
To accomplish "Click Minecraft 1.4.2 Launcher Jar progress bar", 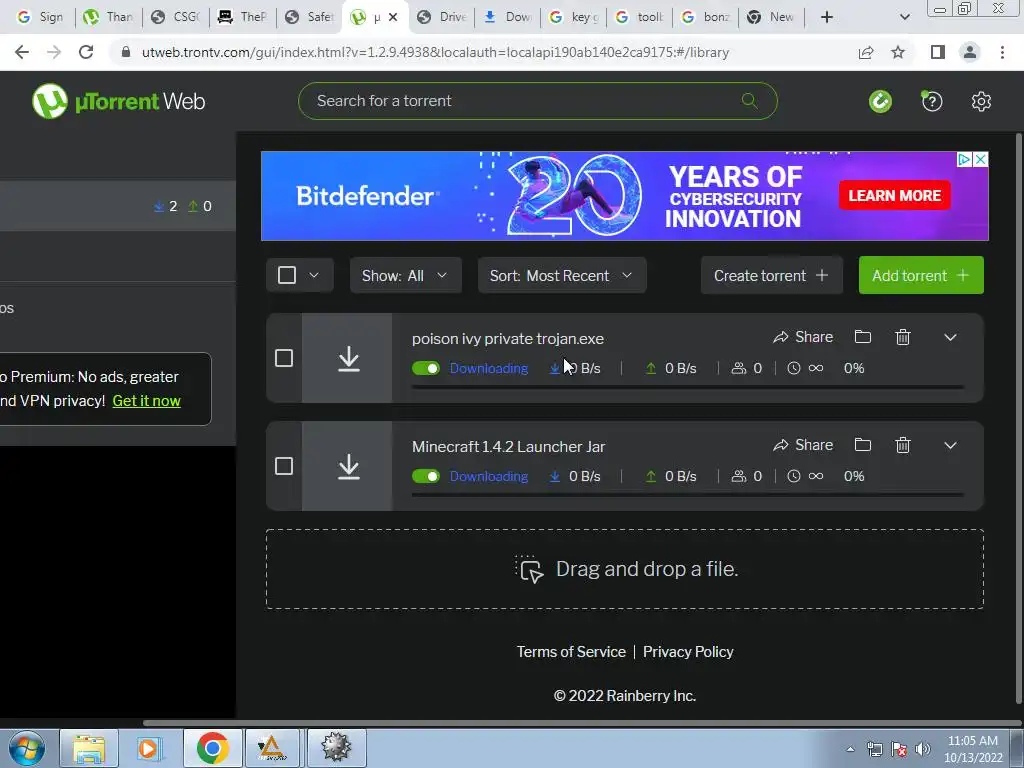I will (688, 495).
